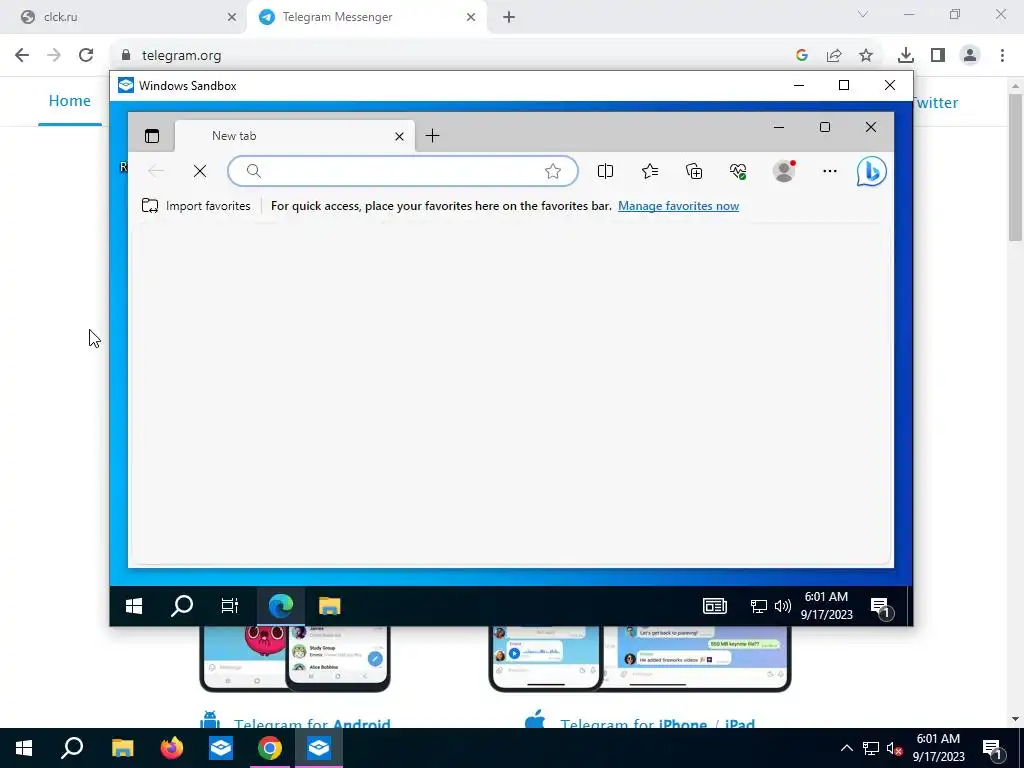Screen dimensions: 1024x768
Task: Open a new tab in Edge
Action: [432, 136]
